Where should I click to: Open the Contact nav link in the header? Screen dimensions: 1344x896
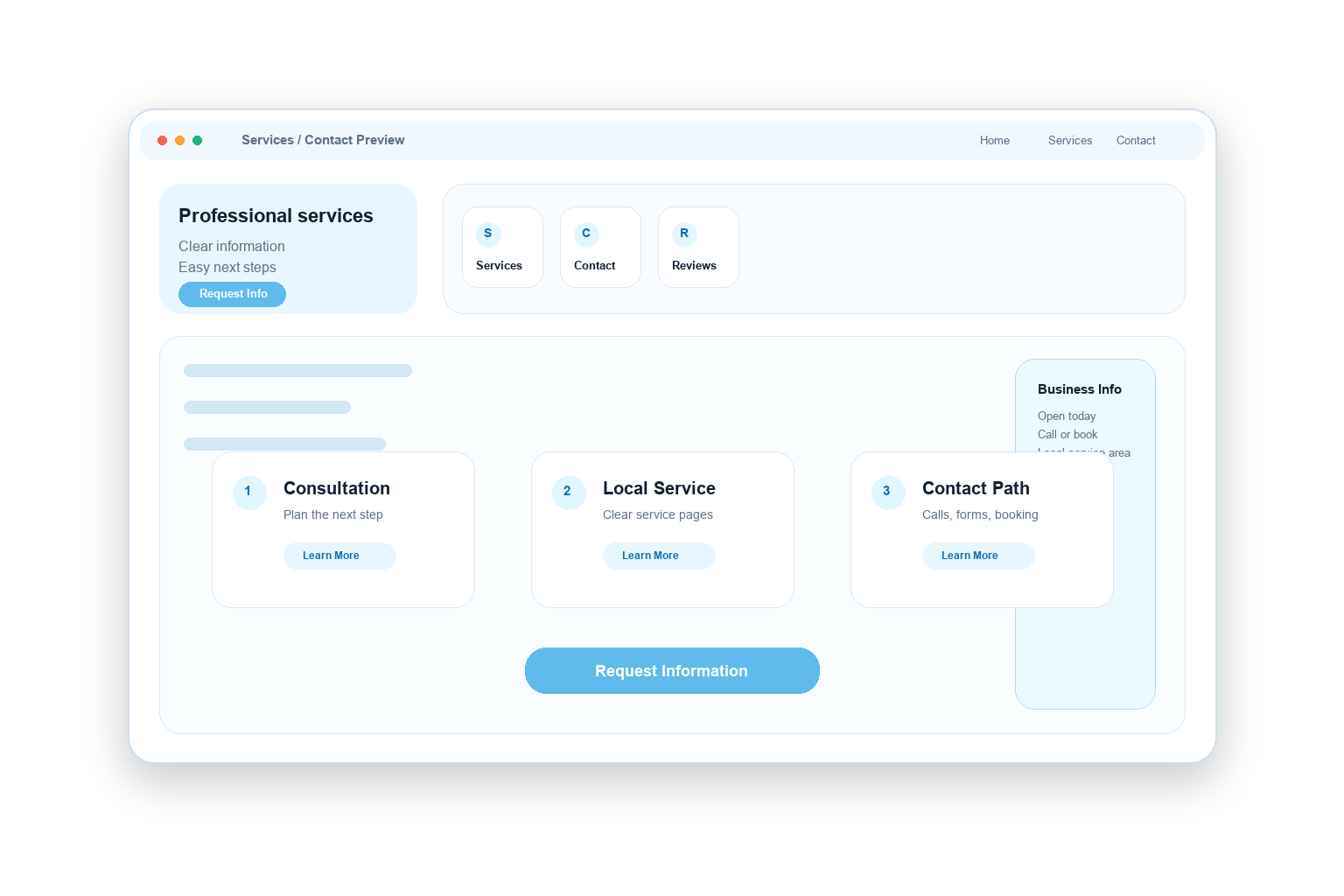[1136, 141]
